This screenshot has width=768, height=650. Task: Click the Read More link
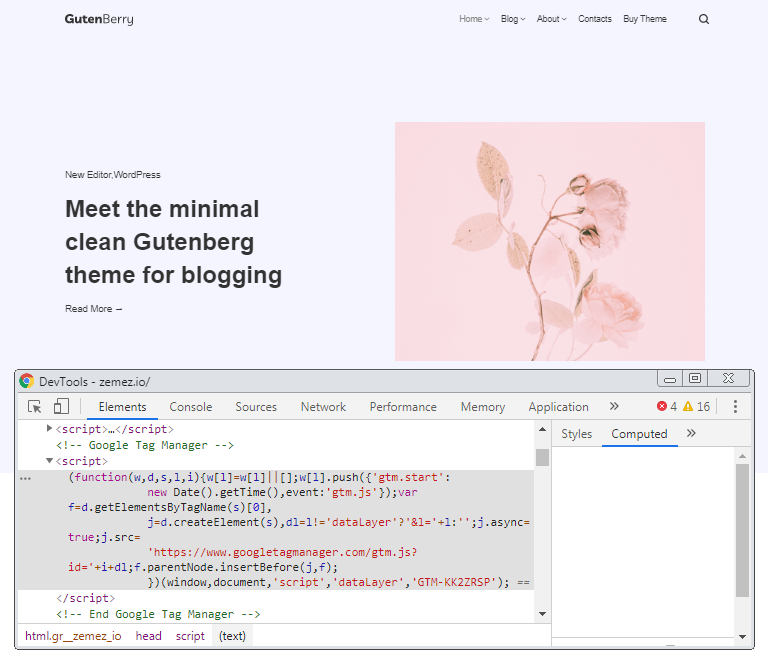coord(94,309)
